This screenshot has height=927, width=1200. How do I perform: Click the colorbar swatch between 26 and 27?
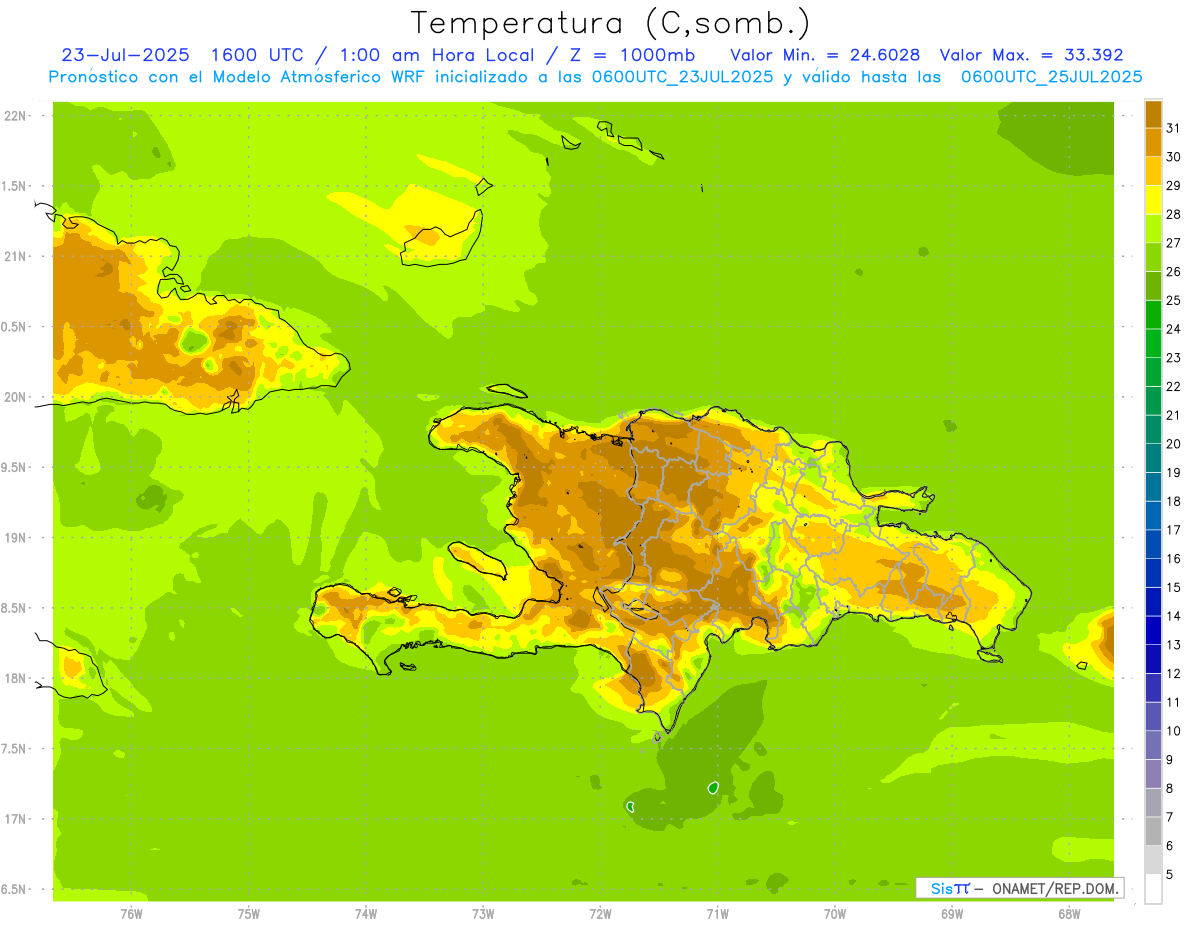[x=1153, y=257]
